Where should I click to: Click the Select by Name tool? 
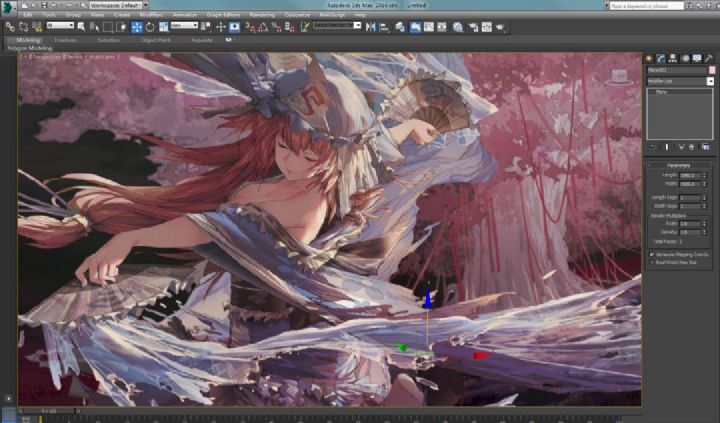coord(95,27)
